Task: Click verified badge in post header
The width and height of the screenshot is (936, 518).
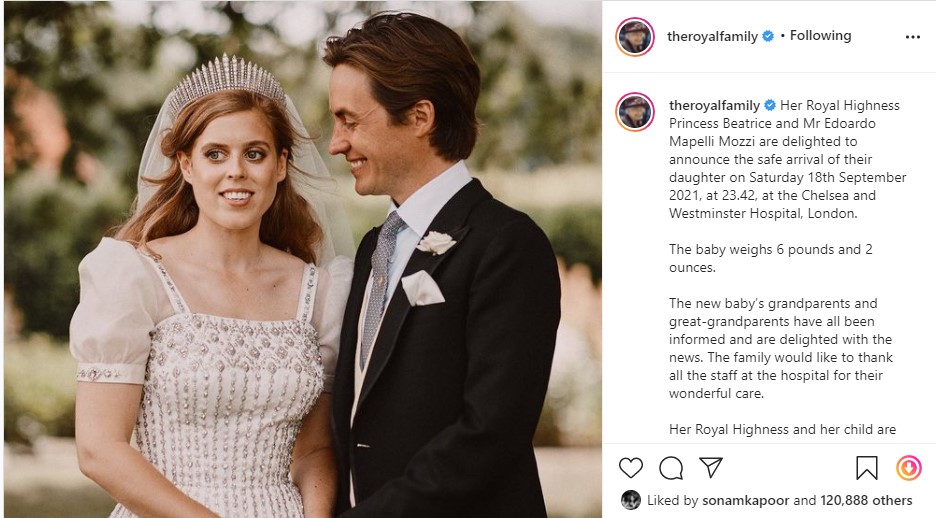Action: 768,36
